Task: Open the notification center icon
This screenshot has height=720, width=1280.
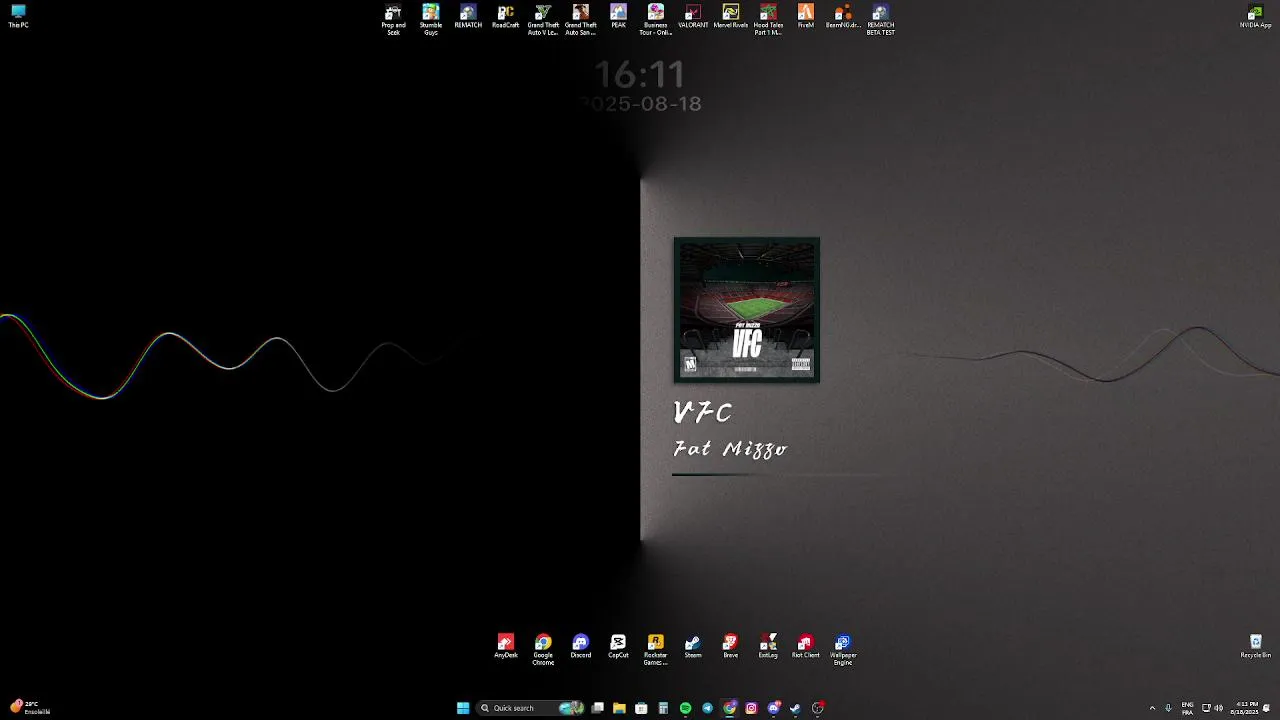Action: (1267, 708)
